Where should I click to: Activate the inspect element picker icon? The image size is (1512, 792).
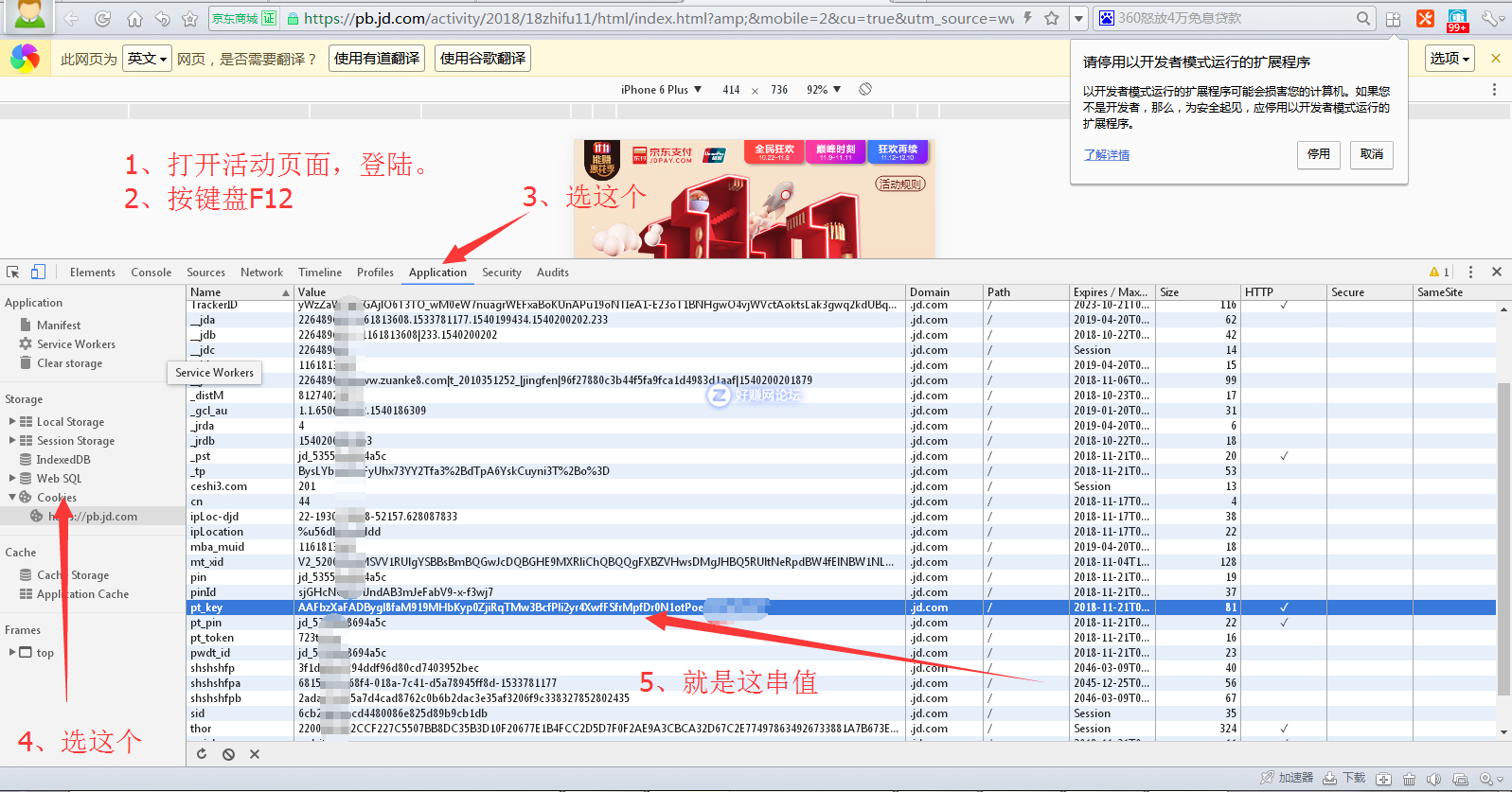pyautogui.click(x=13, y=273)
